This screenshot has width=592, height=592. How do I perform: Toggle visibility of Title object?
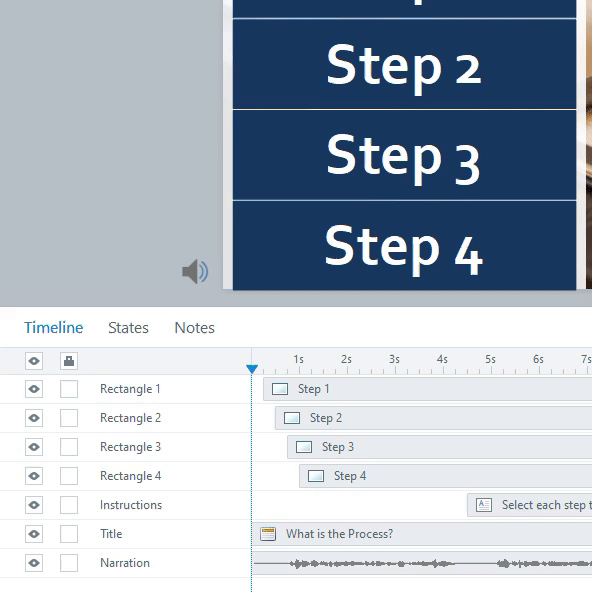[34, 534]
